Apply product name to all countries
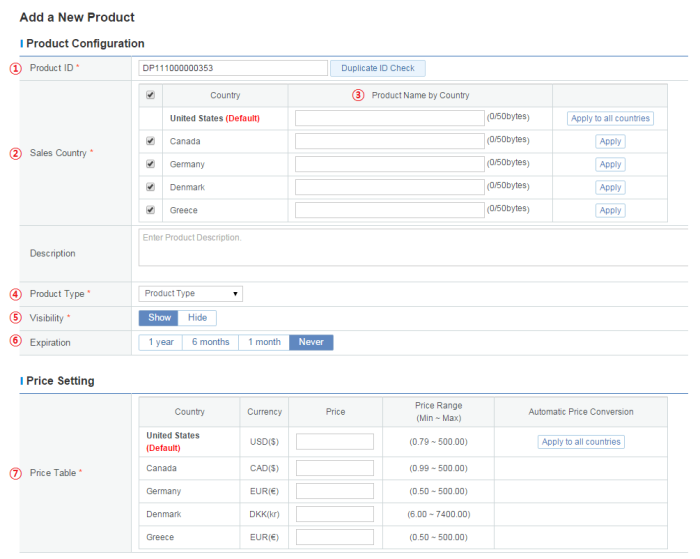This screenshot has height=559, width=700. 610,118
